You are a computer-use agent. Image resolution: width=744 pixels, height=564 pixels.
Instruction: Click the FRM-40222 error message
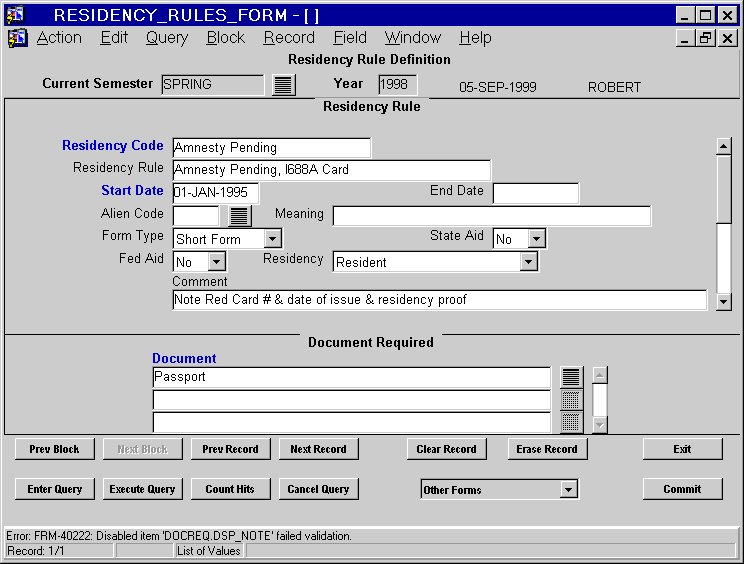pos(179,536)
